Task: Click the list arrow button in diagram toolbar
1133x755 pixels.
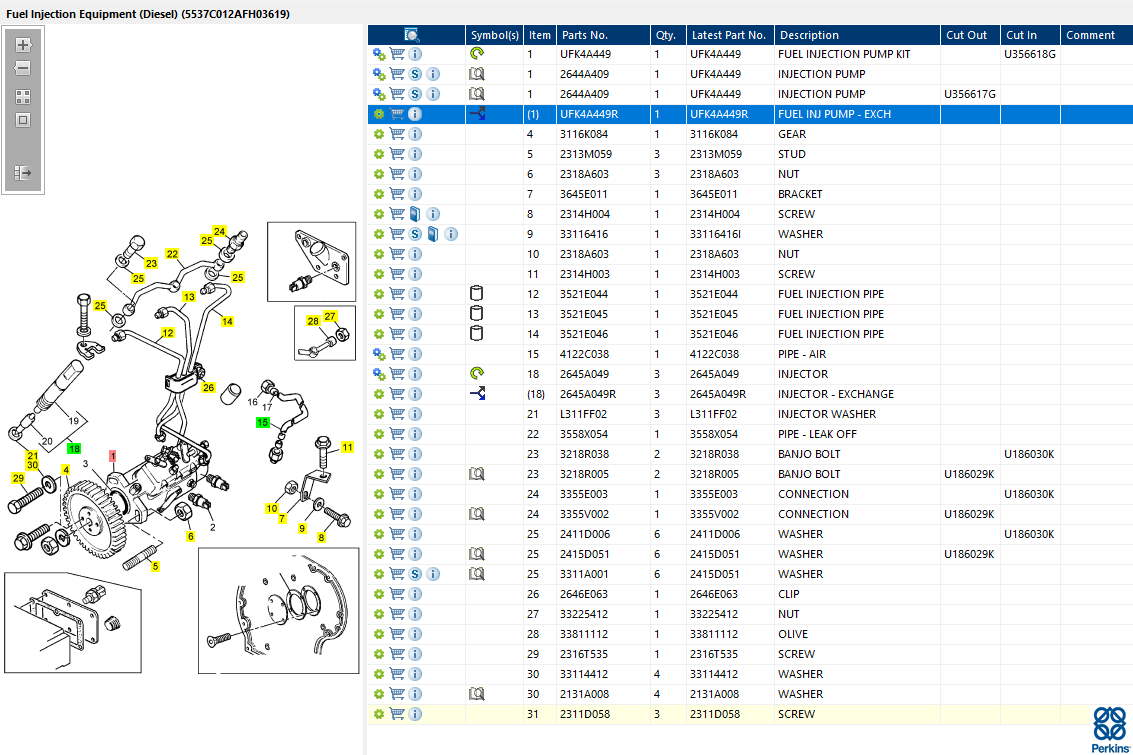Action: pos(23,173)
